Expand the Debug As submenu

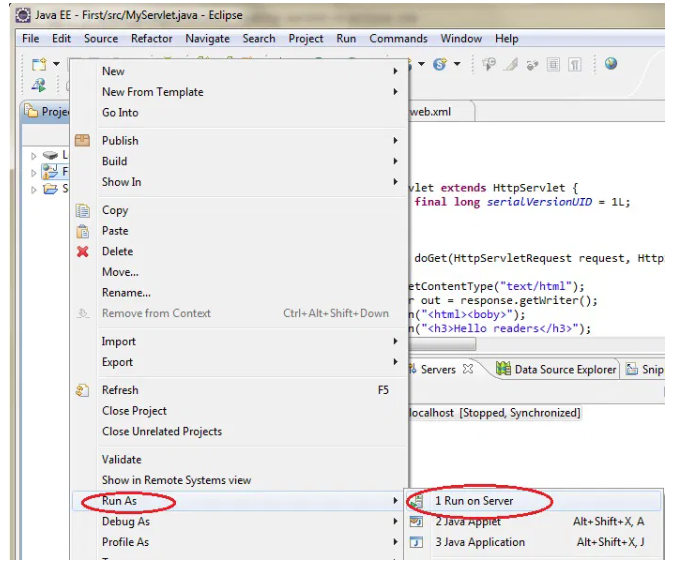point(125,522)
